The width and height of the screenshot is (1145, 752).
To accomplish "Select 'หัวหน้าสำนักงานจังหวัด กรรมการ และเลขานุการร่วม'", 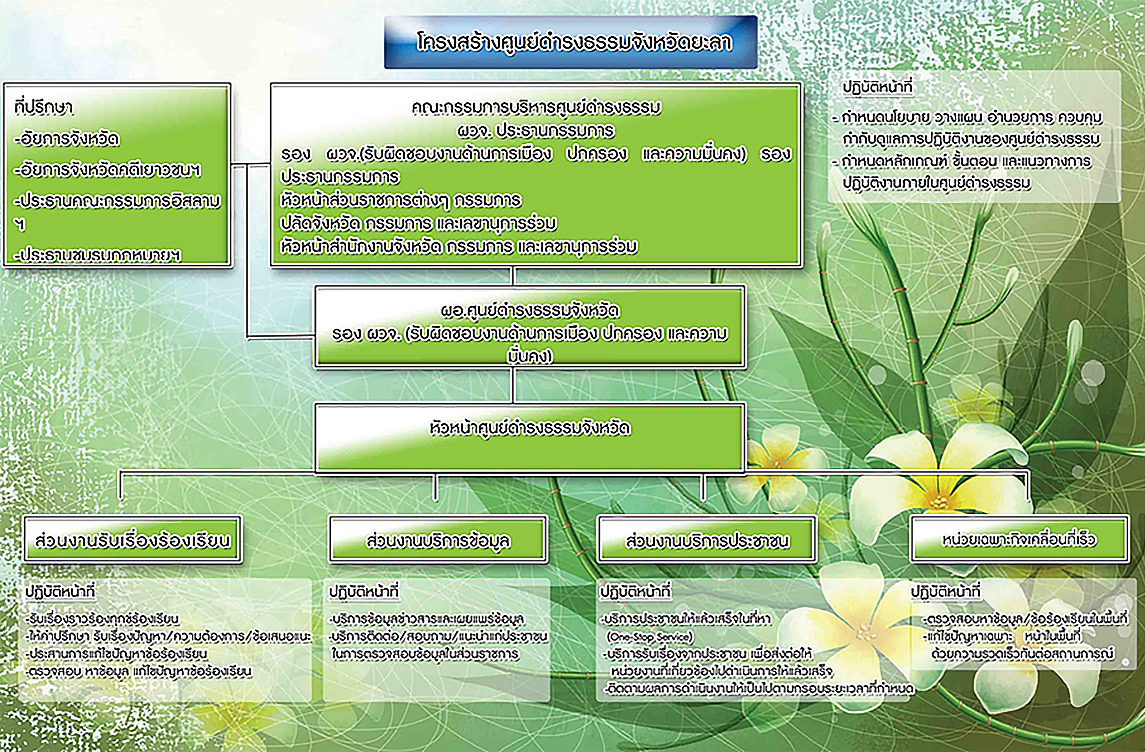I will (x=459, y=247).
